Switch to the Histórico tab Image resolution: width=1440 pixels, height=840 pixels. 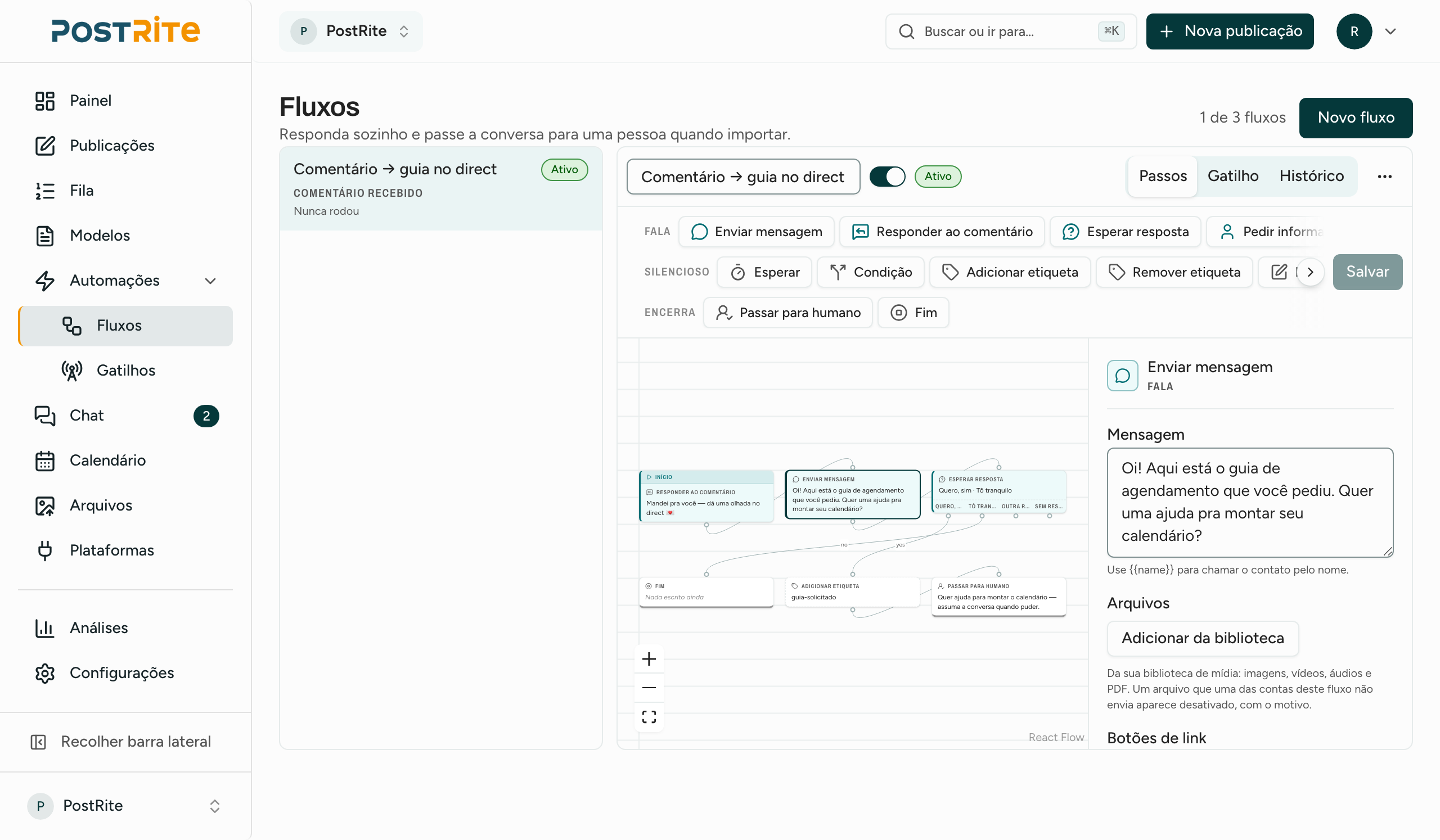(x=1311, y=177)
